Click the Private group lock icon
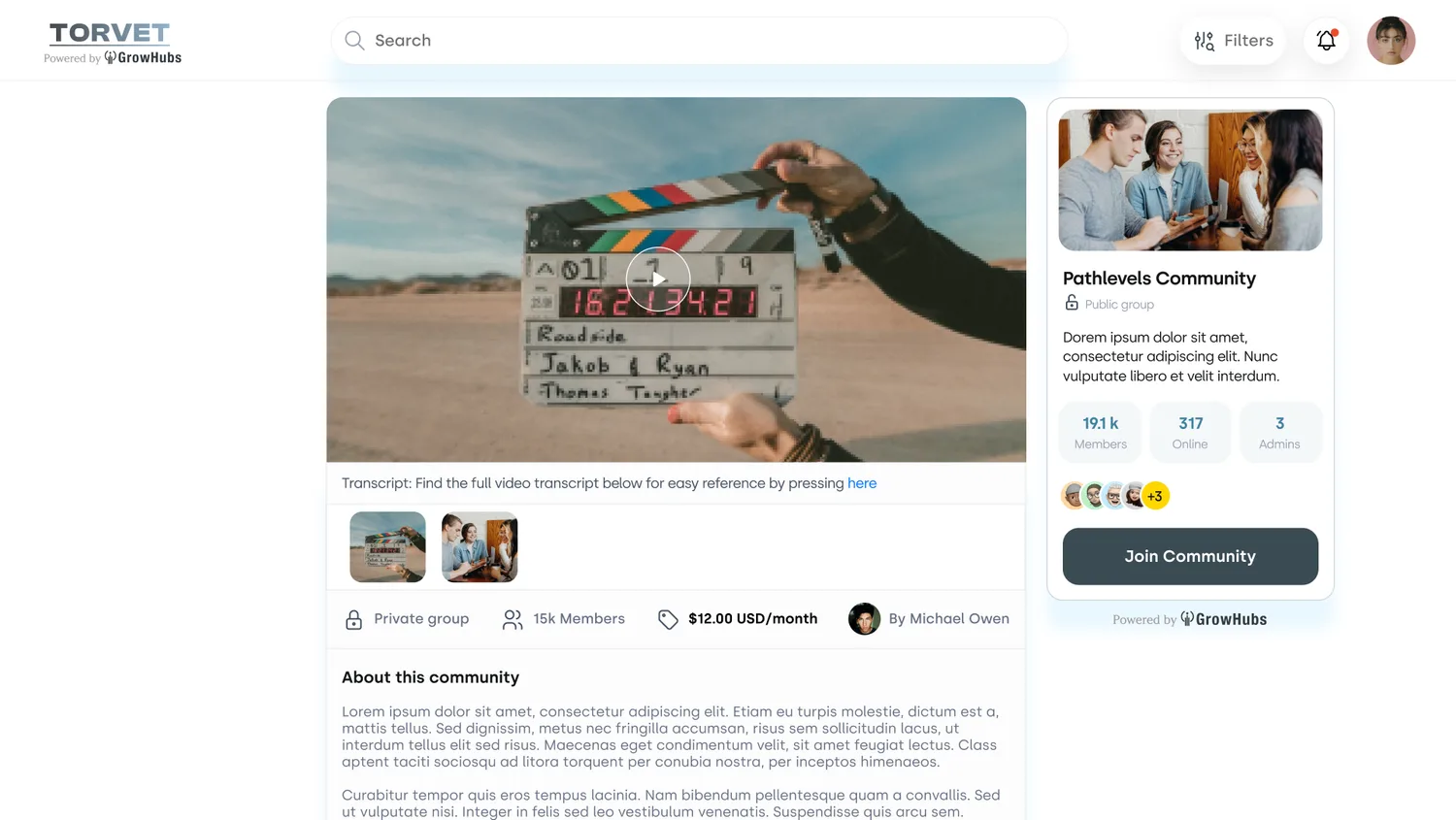 [354, 619]
